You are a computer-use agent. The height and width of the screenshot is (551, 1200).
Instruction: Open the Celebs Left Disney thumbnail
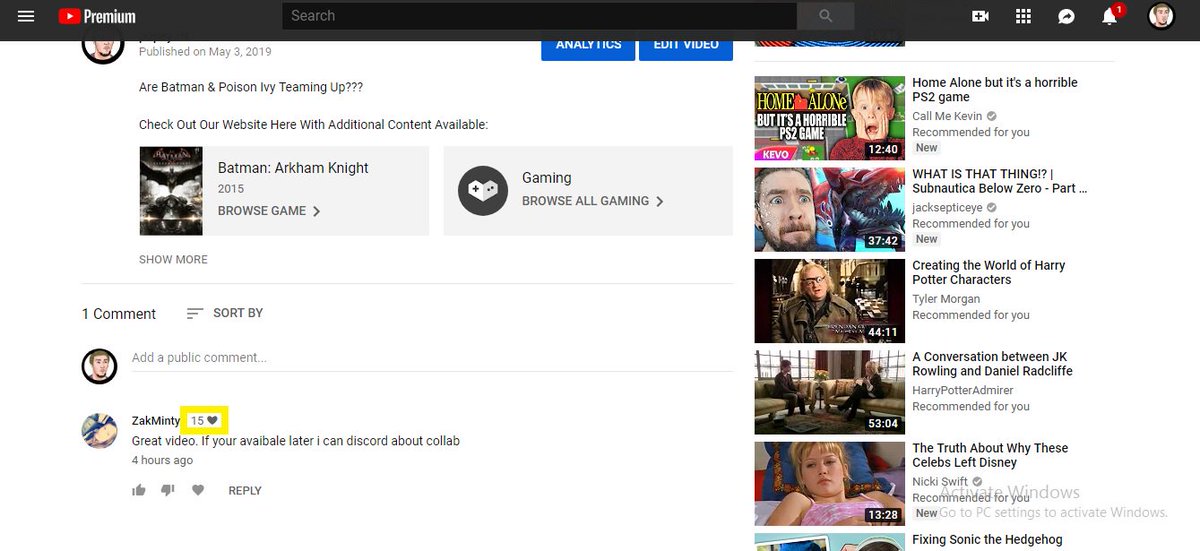pos(829,483)
